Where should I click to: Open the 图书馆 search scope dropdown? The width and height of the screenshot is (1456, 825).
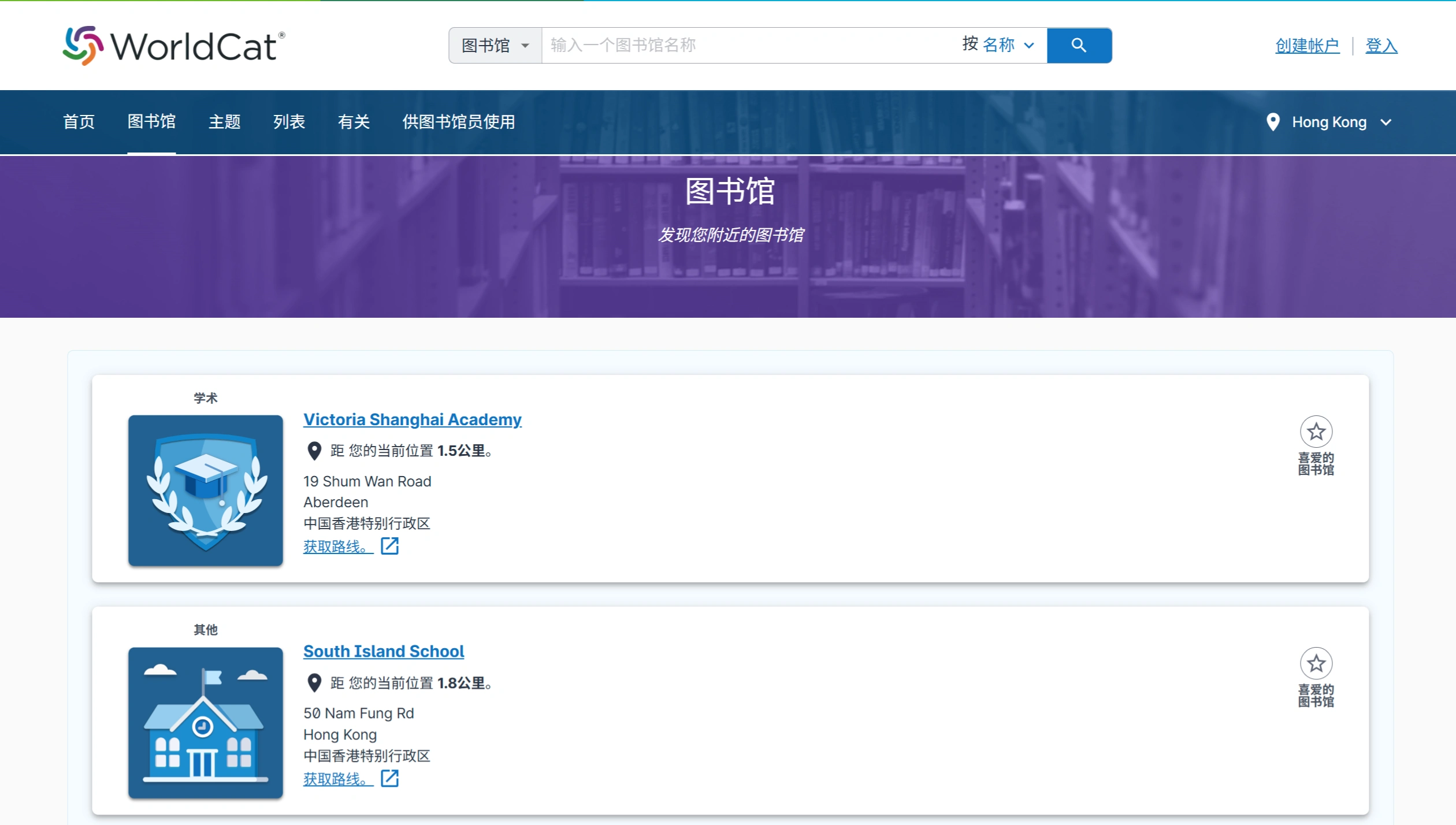(x=495, y=46)
